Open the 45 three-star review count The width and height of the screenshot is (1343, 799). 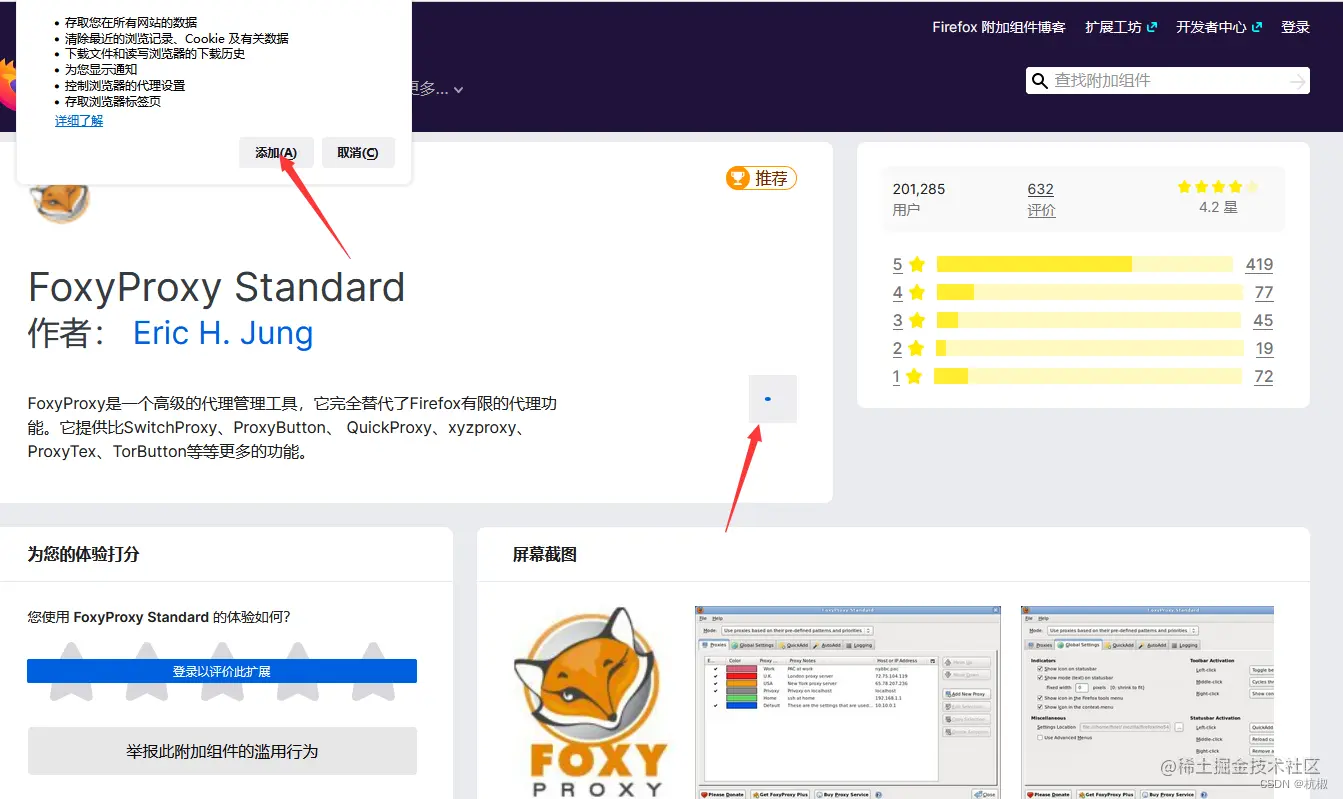coord(1263,321)
